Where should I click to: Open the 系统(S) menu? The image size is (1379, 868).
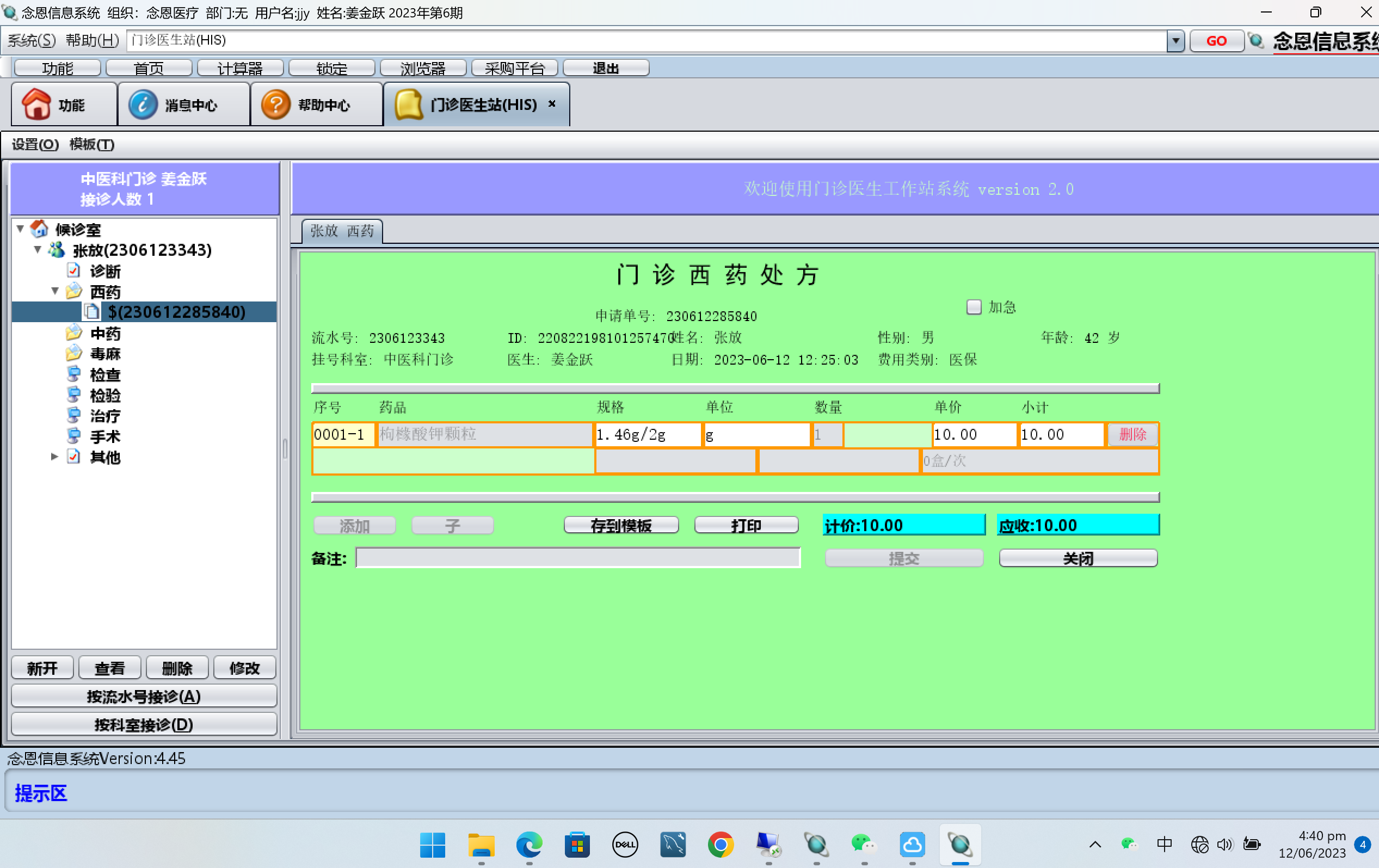[32, 40]
